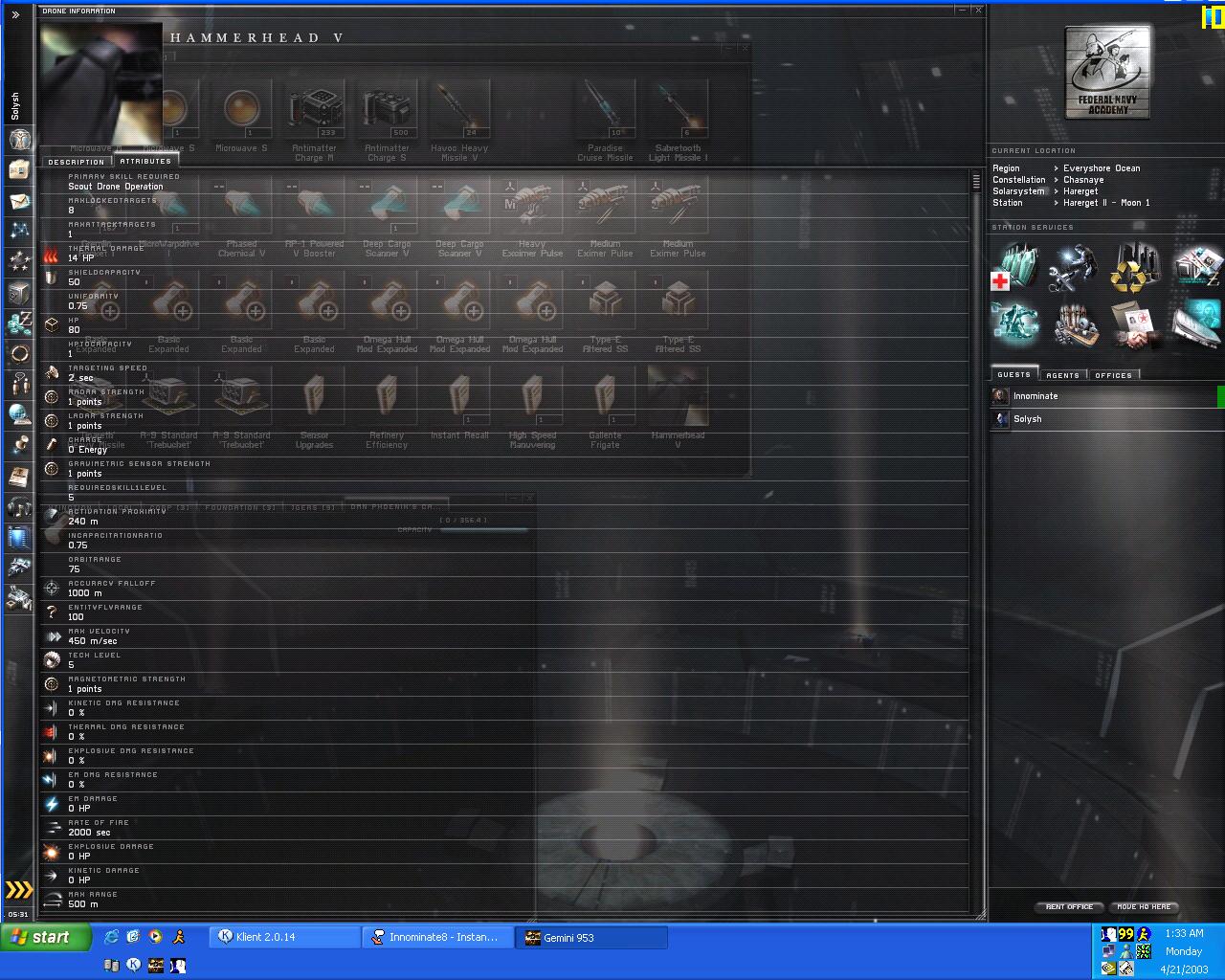Click the Rent Office button

1069,906
